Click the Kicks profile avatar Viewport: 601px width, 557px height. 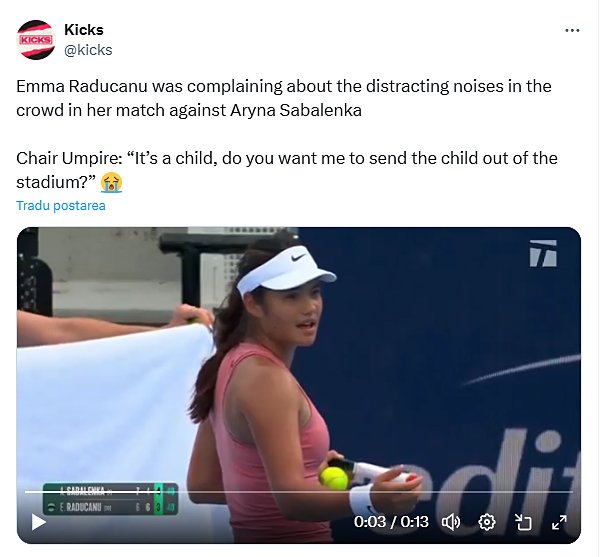point(36,40)
